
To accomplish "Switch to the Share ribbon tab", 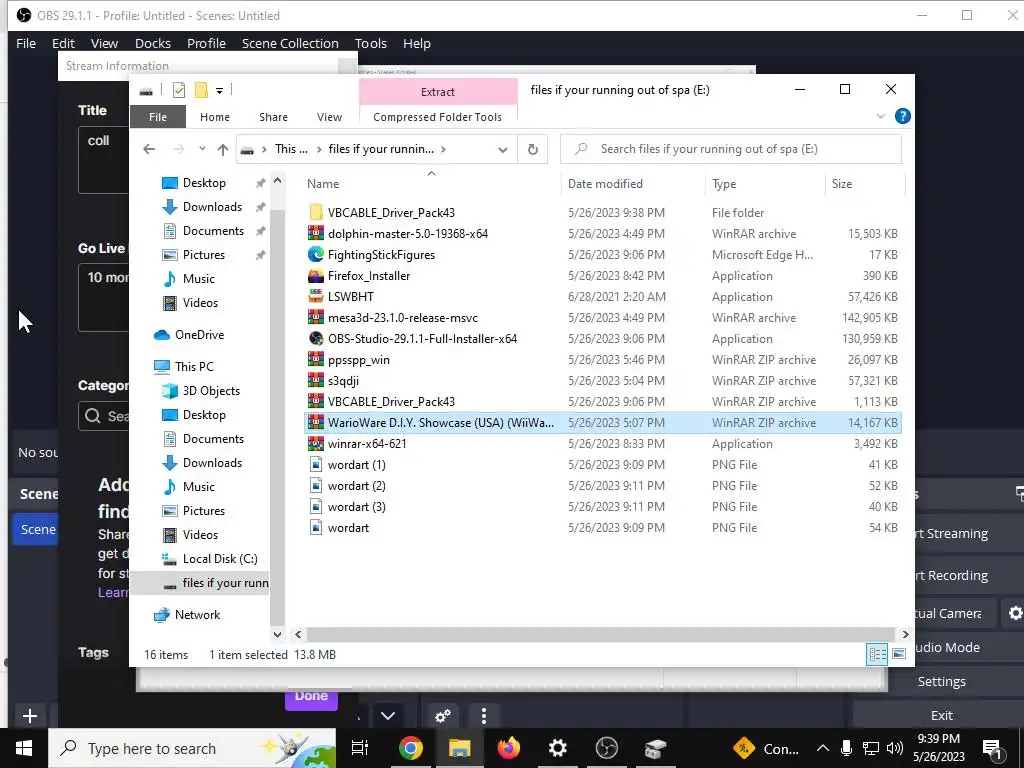I will tap(273, 117).
